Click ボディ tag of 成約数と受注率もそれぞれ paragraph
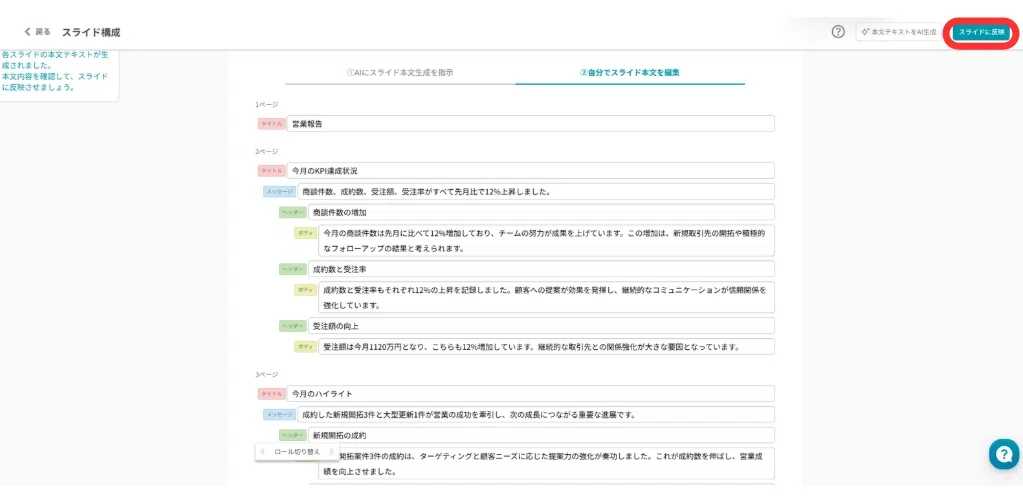This screenshot has height=500, width=1023. pos(305,290)
